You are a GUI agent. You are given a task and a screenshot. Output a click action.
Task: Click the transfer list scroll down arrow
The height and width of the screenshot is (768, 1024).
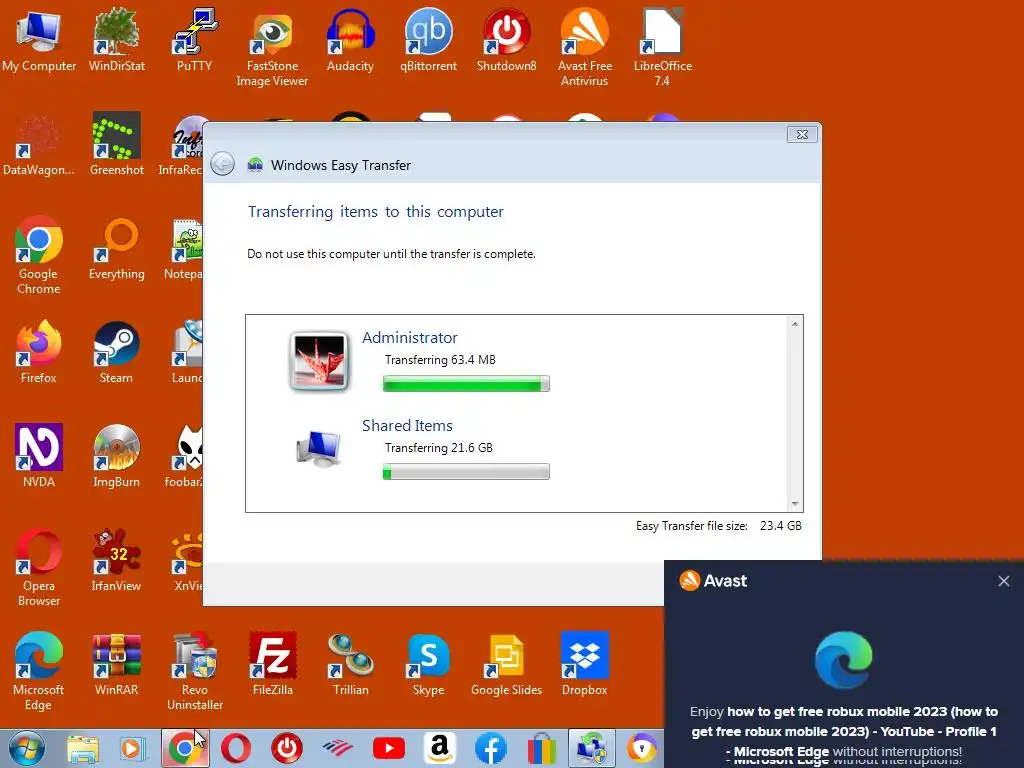point(795,504)
